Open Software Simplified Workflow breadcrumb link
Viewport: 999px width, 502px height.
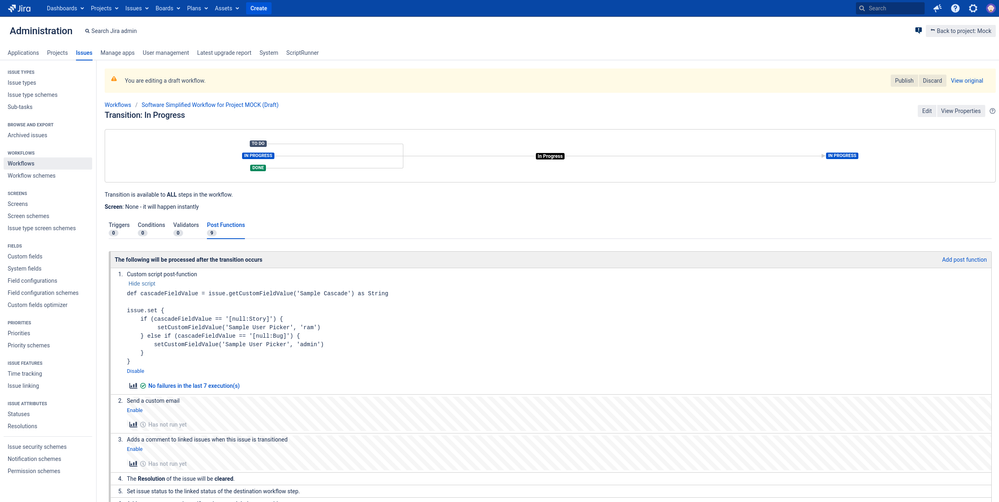(210, 104)
